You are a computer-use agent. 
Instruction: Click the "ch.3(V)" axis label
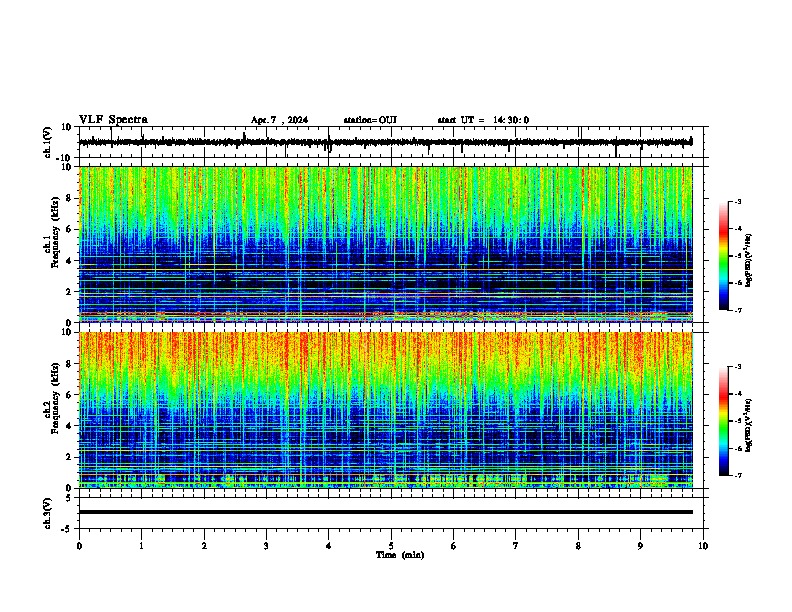coord(48,513)
